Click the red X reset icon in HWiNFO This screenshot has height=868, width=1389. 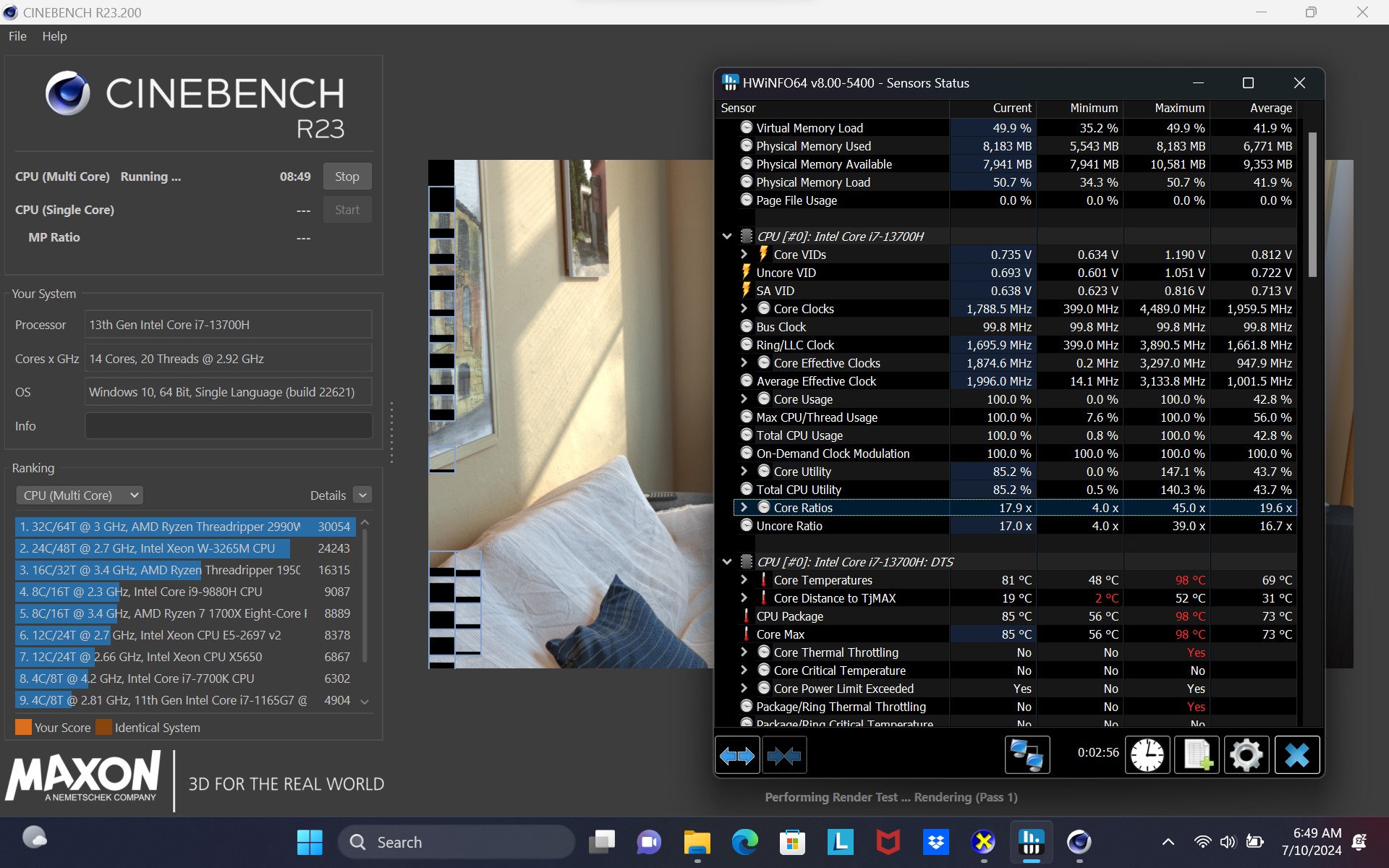click(x=1297, y=756)
